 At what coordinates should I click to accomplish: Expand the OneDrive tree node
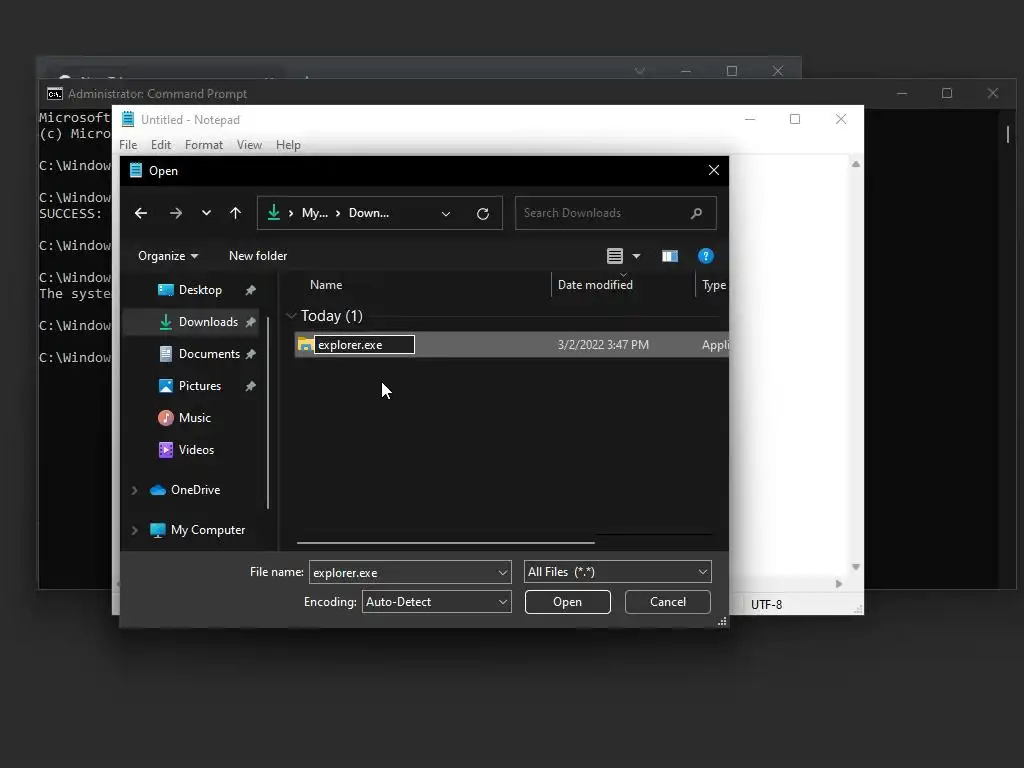tap(135, 490)
